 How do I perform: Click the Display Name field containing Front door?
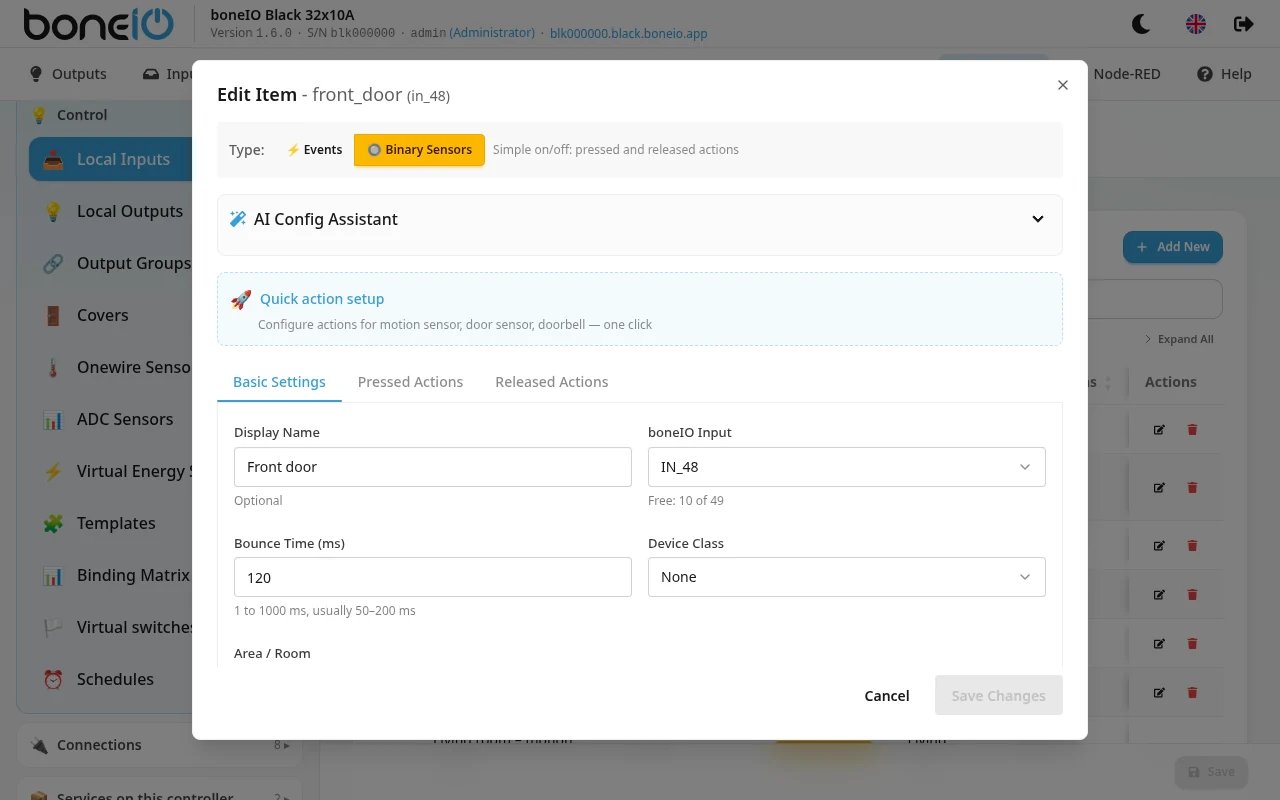(x=433, y=467)
